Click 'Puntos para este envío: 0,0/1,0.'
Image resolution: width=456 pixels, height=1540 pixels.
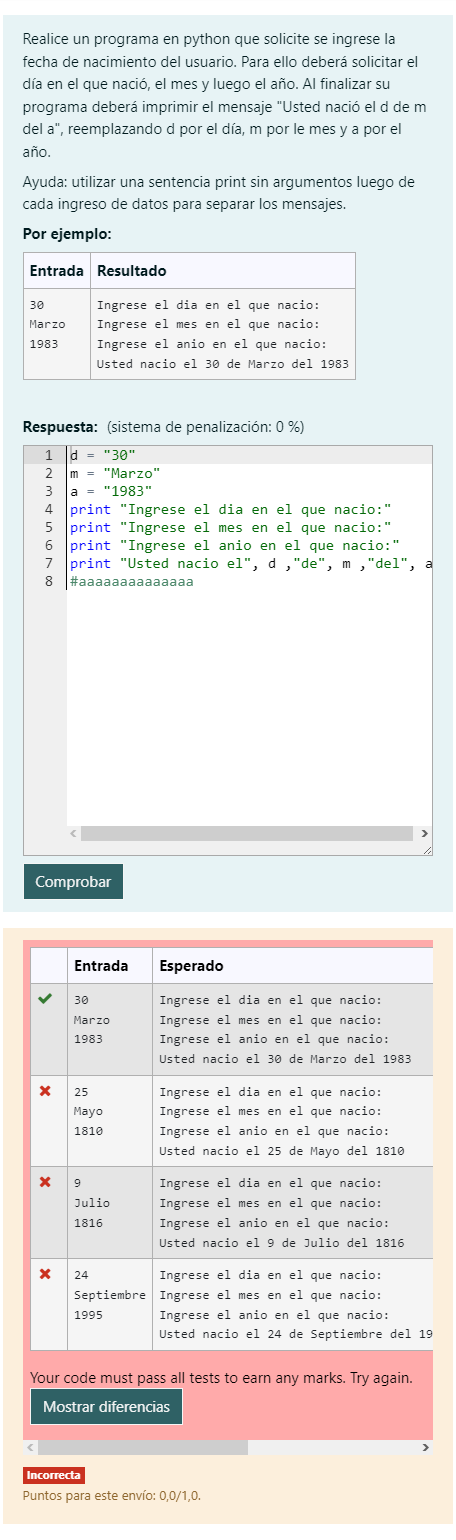(112, 1495)
